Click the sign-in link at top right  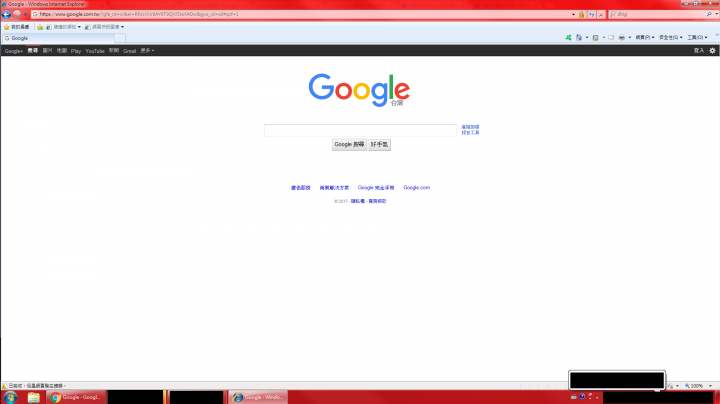pos(698,51)
